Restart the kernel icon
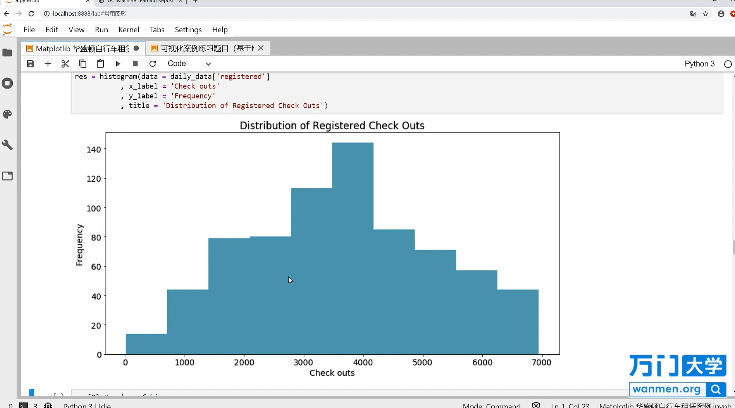Image resolution: width=735 pixels, height=408 pixels. [x=152, y=63]
